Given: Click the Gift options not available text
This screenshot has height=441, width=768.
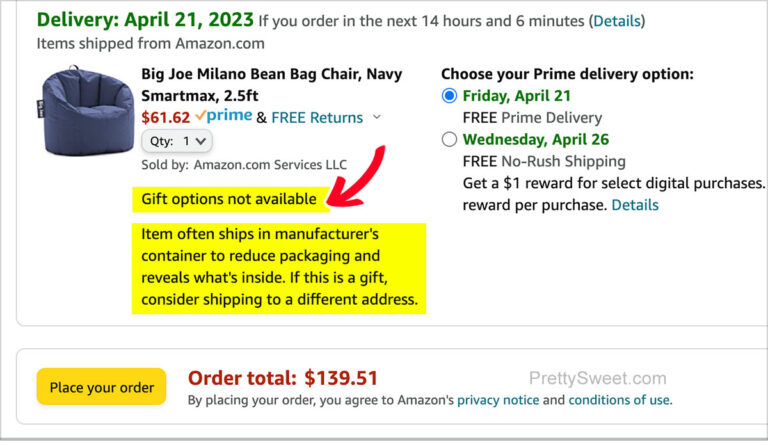Looking at the screenshot, I should pyautogui.click(x=229, y=199).
